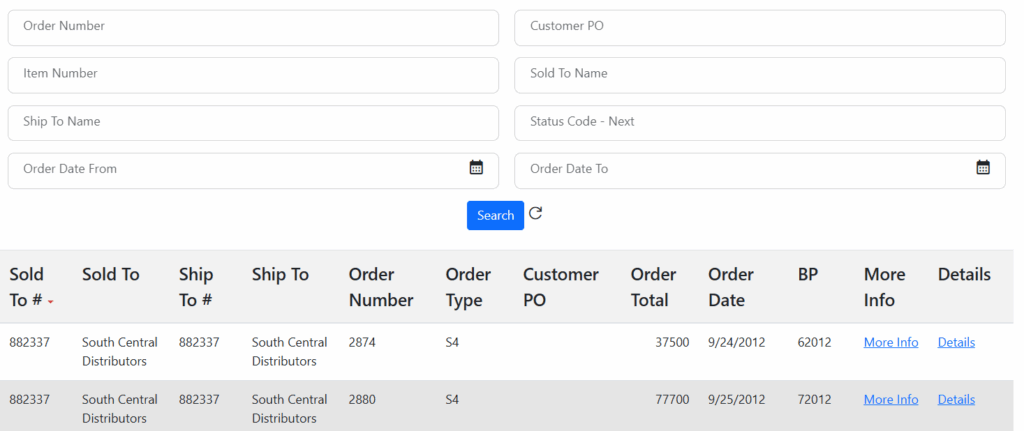The width and height of the screenshot is (1024, 431).
Task: View Details for order 2880
Action: pos(956,400)
